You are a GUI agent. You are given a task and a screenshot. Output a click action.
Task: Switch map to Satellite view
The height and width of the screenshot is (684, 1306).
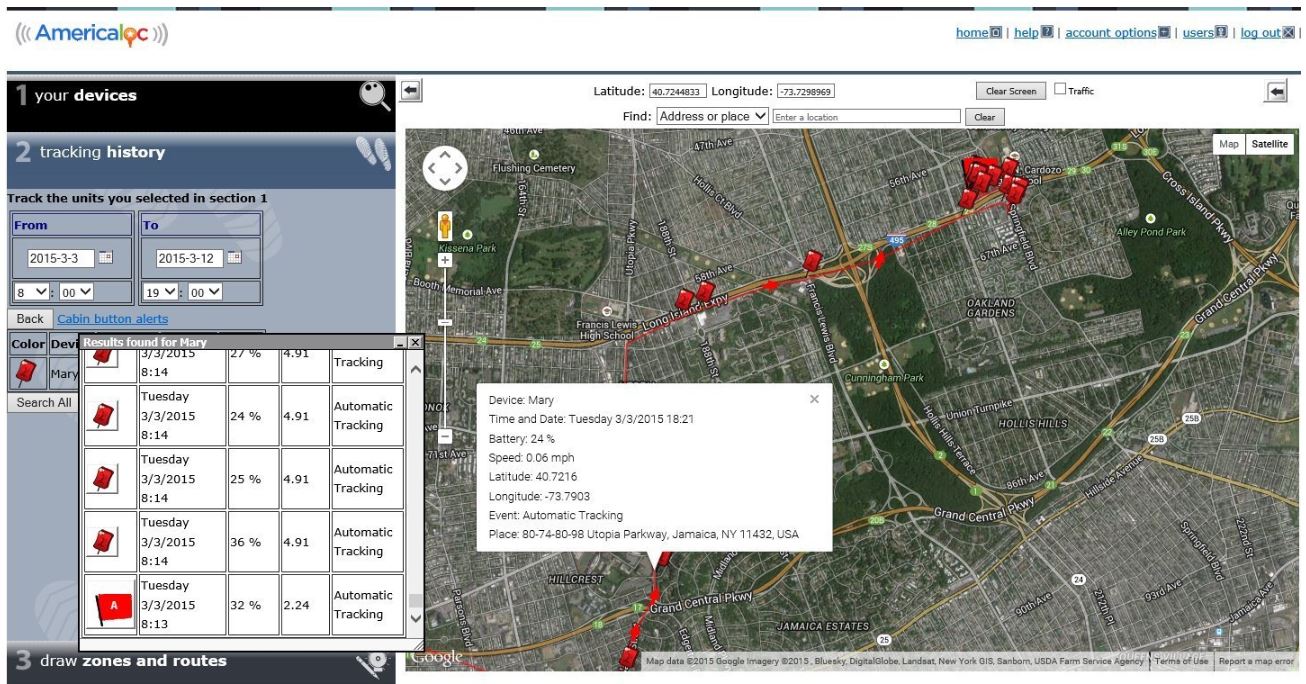click(x=1269, y=144)
